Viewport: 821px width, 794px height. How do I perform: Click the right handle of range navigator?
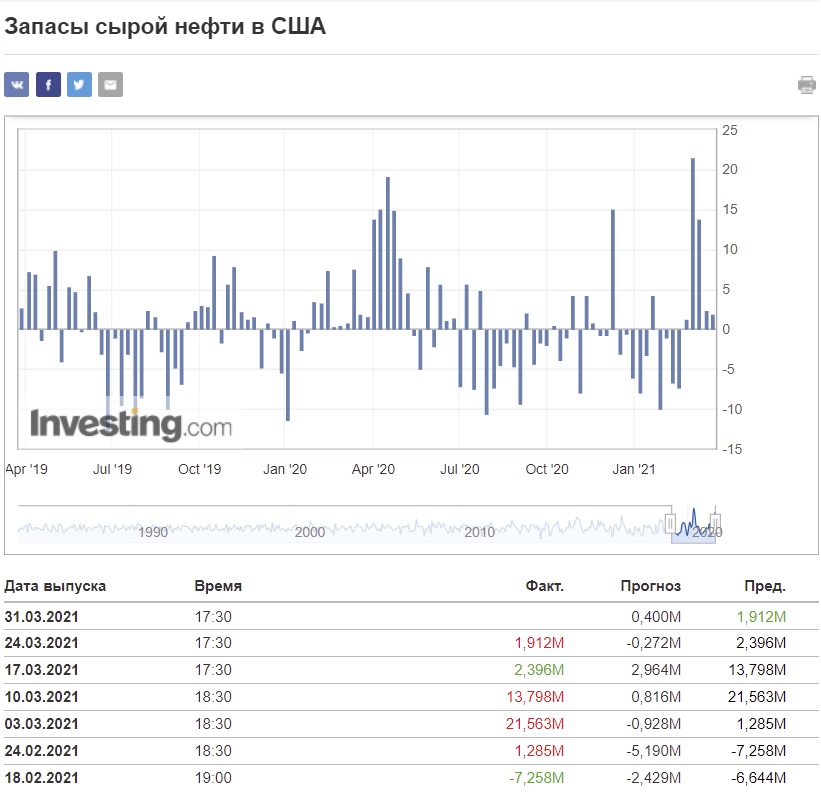point(715,523)
